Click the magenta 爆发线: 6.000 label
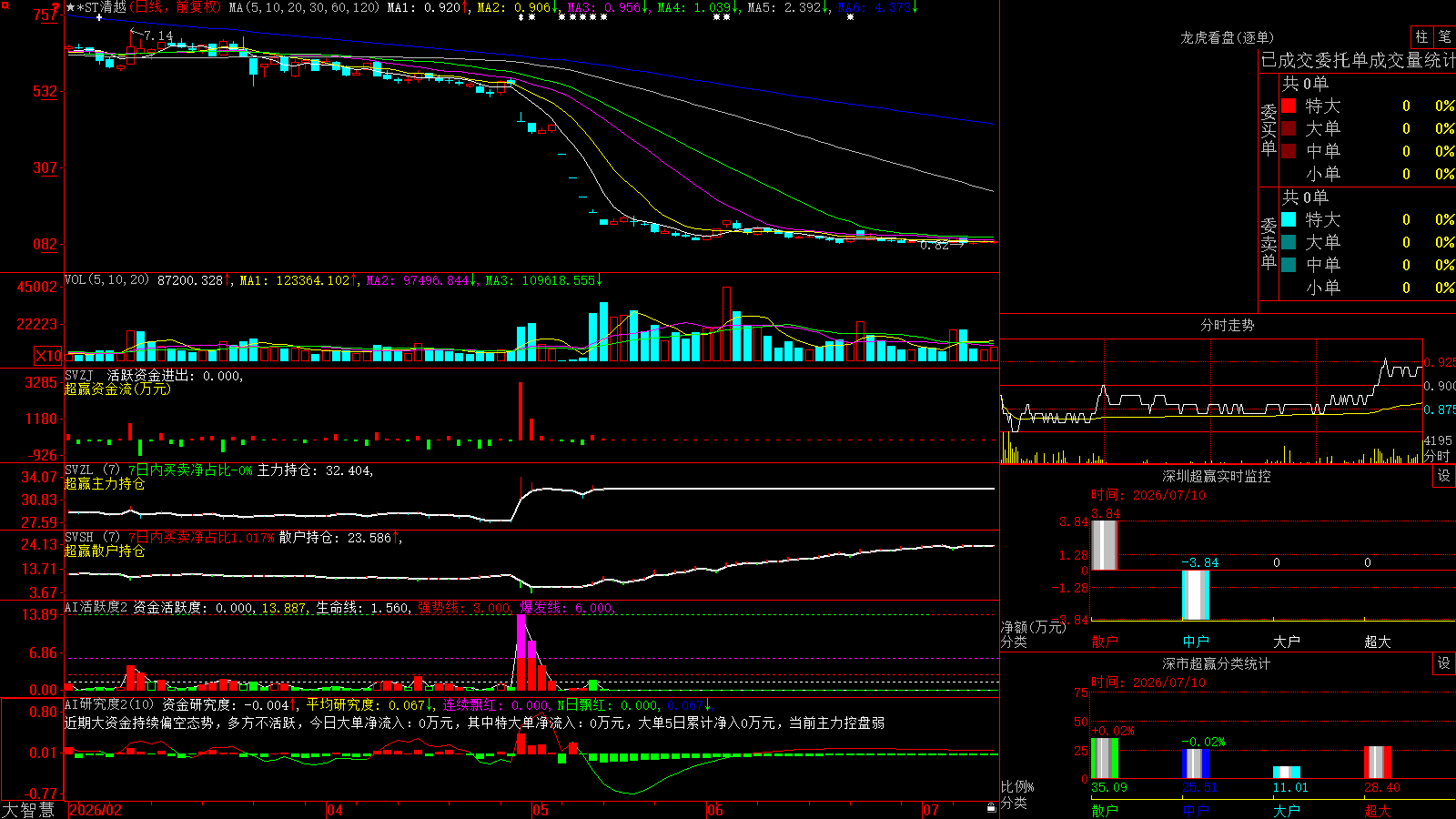 coord(568,608)
